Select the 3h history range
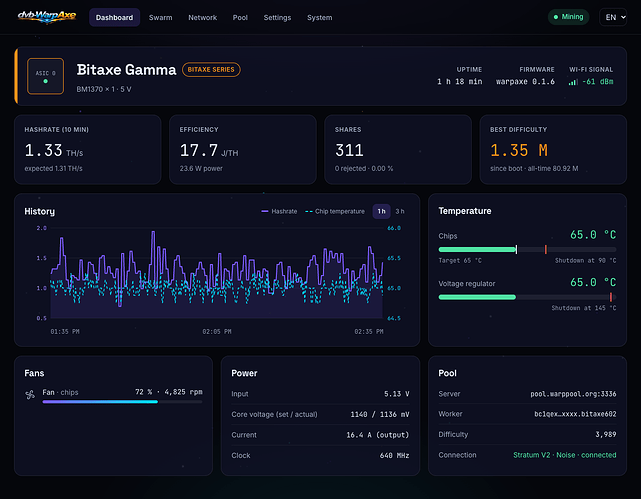 (400, 211)
